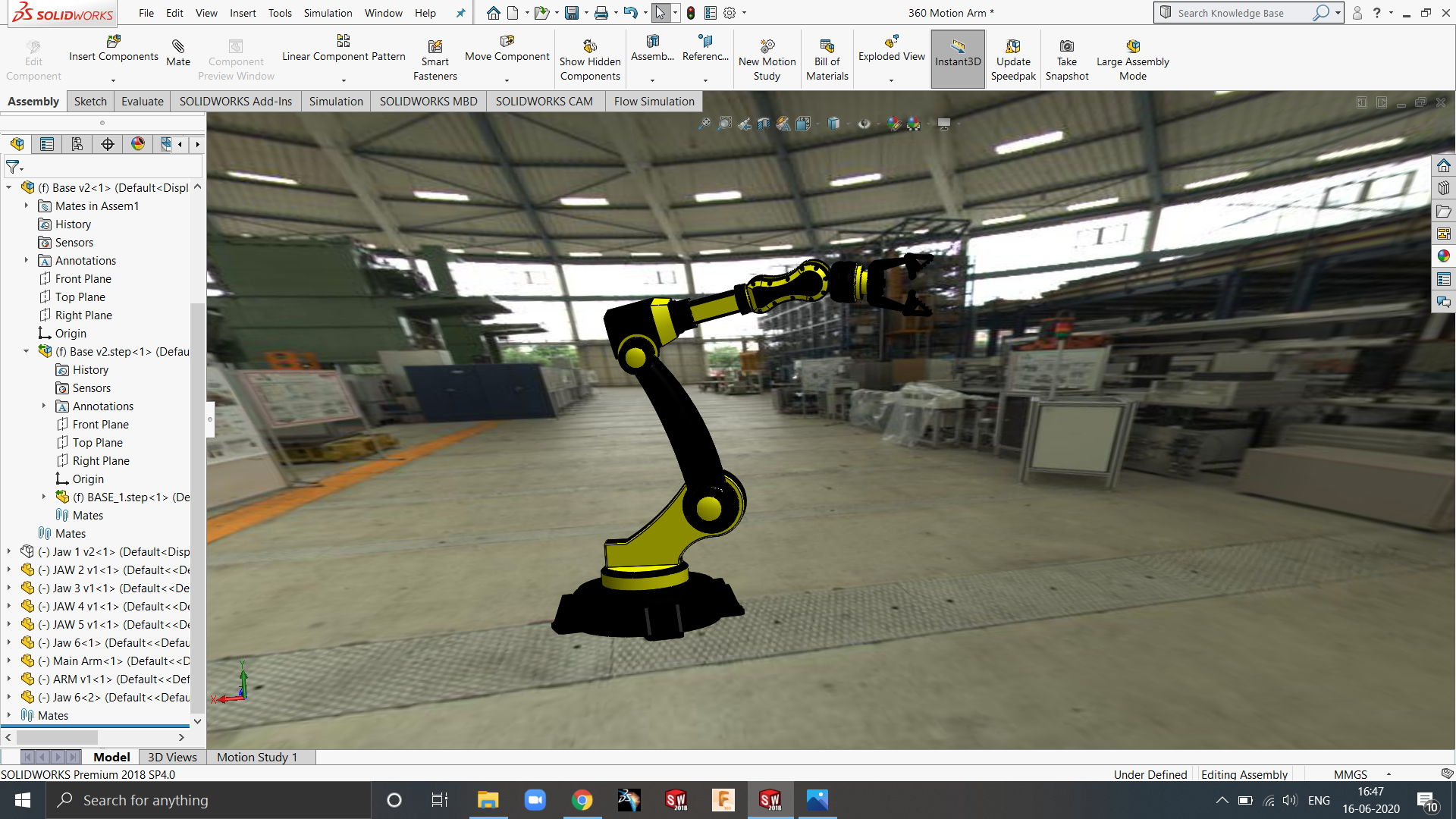Open the Simulation menu
This screenshot has width=1456, height=819.
pyautogui.click(x=328, y=13)
